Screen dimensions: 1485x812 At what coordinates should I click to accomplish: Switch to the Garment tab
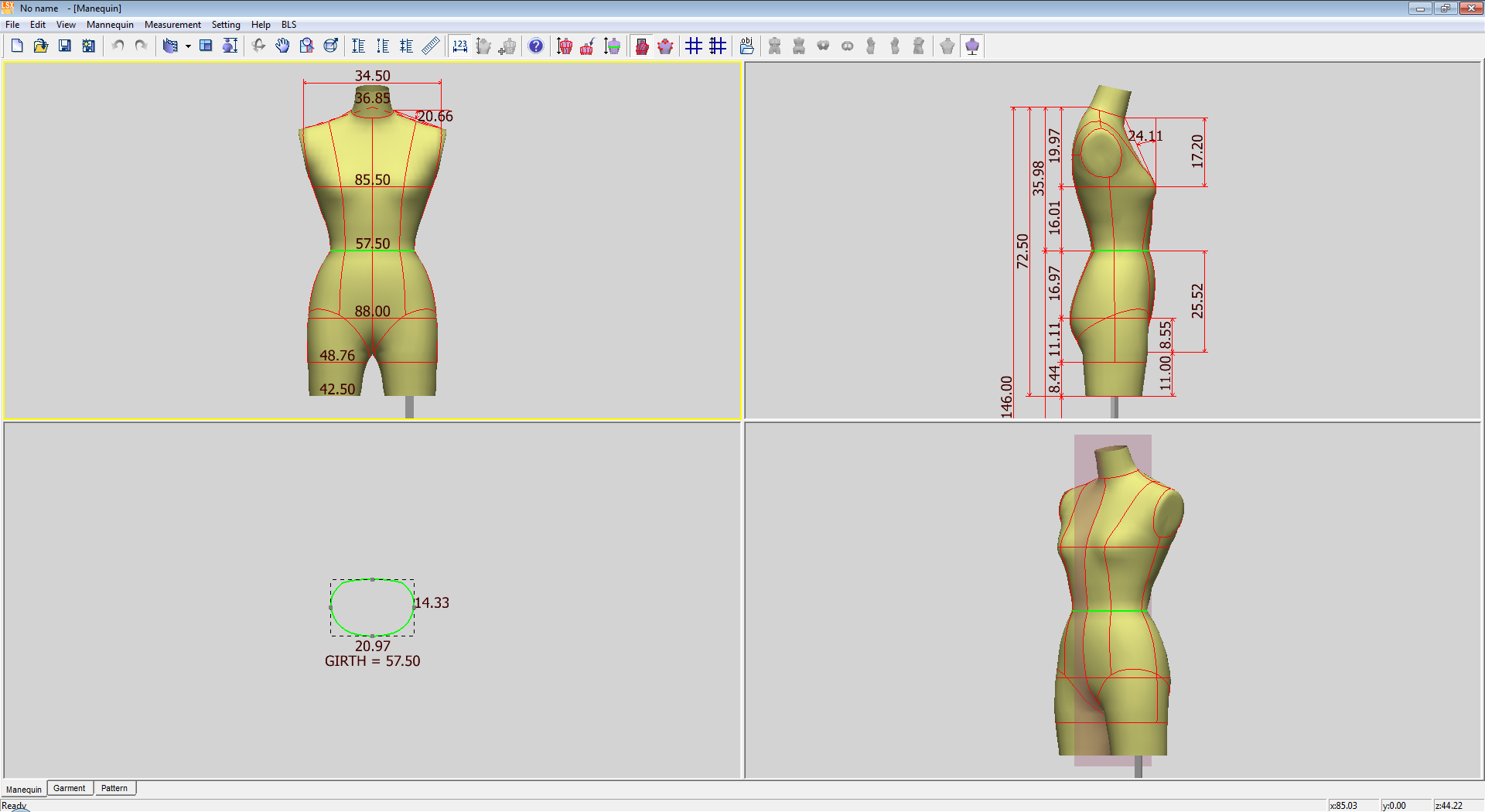pyautogui.click(x=70, y=788)
